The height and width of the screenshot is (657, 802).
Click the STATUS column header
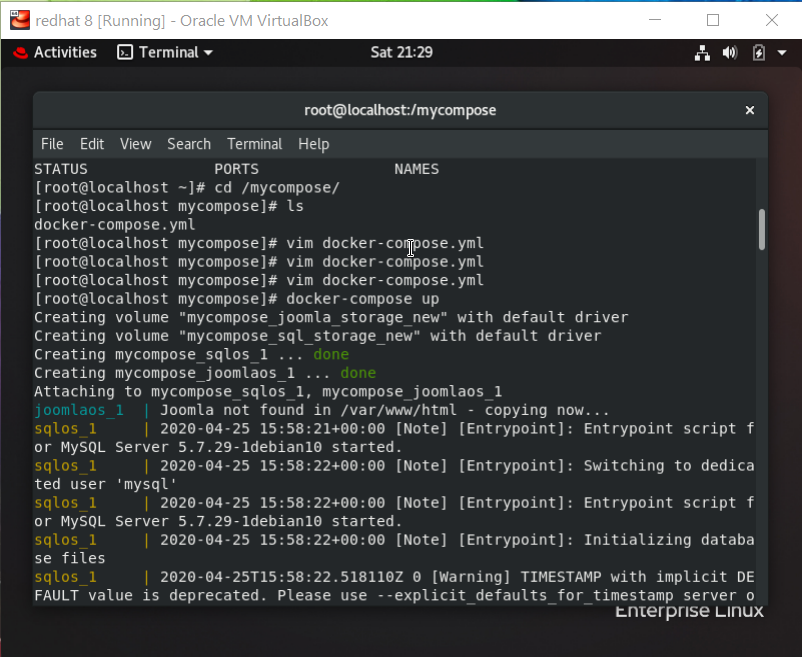[x=61, y=169]
